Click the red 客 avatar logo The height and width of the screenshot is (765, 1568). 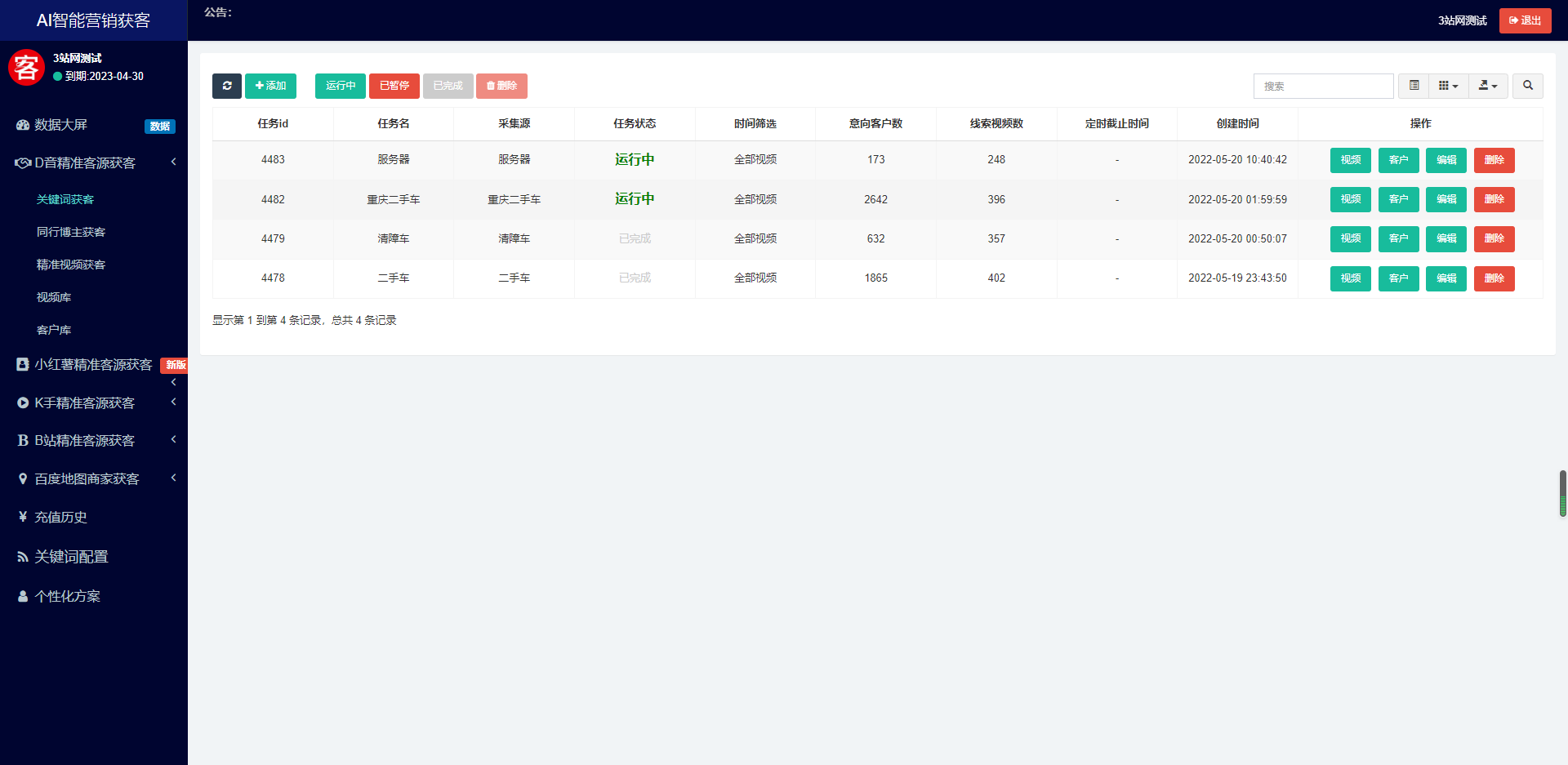(26, 67)
